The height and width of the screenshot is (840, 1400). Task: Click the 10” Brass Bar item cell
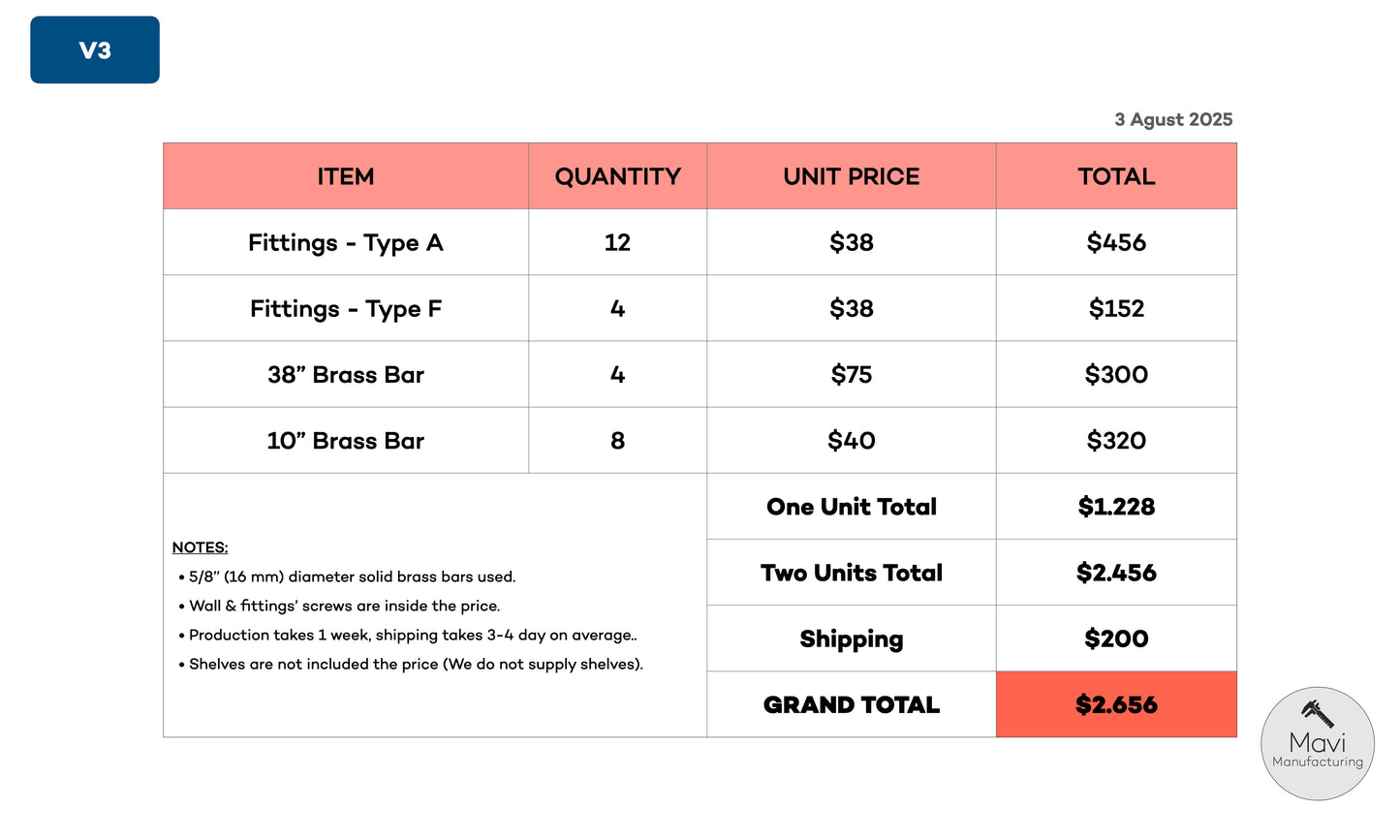[x=346, y=441]
